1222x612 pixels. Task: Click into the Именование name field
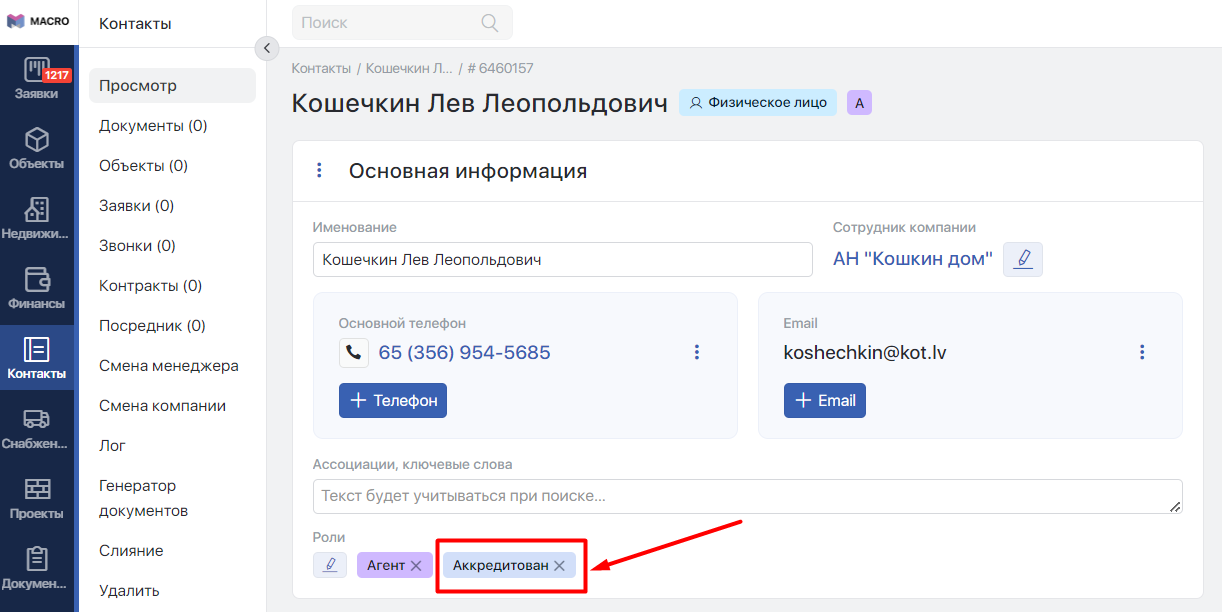[562, 259]
